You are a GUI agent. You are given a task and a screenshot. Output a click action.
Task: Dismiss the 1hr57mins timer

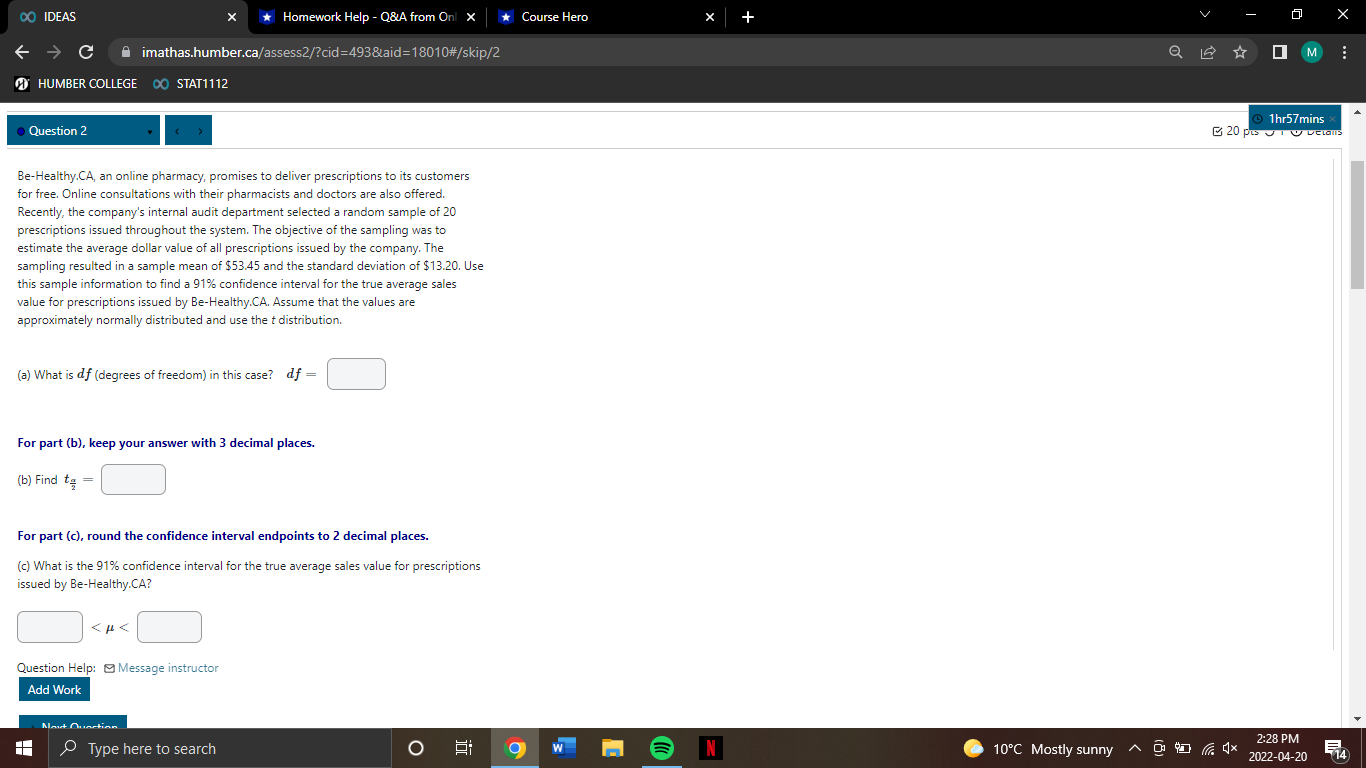coord(1333,119)
